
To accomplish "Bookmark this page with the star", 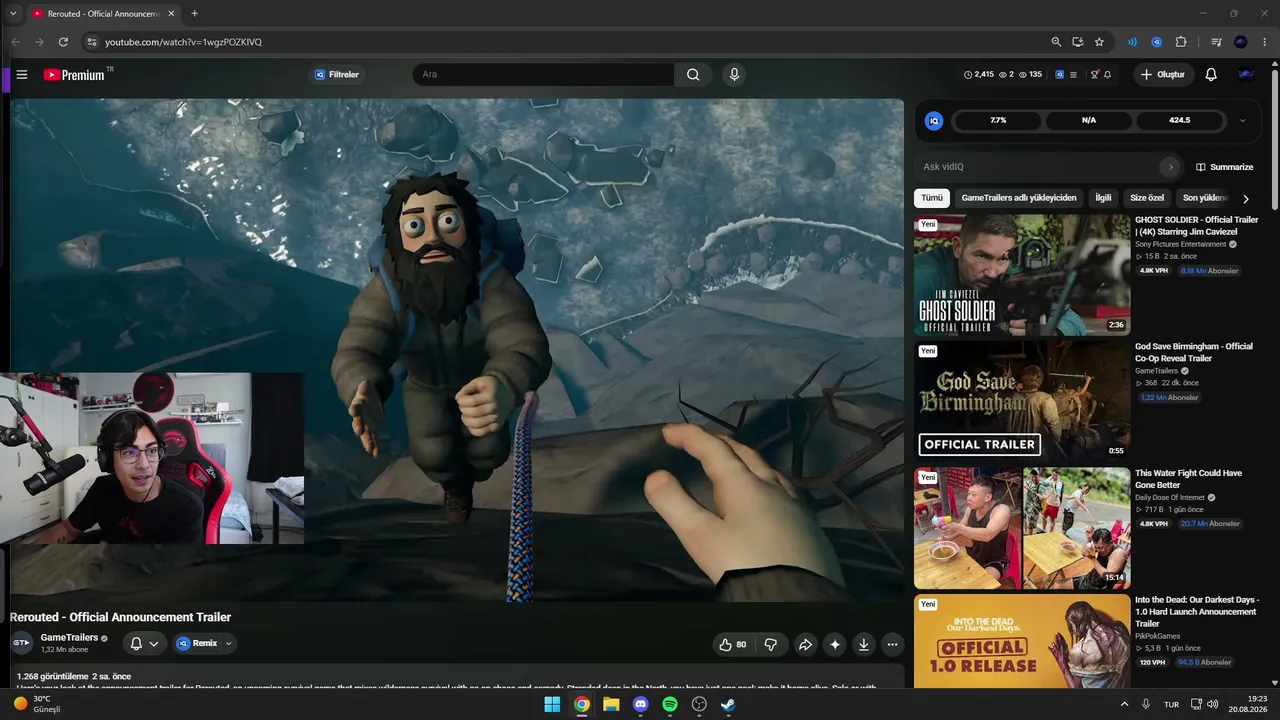I will tap(1099, 42).
